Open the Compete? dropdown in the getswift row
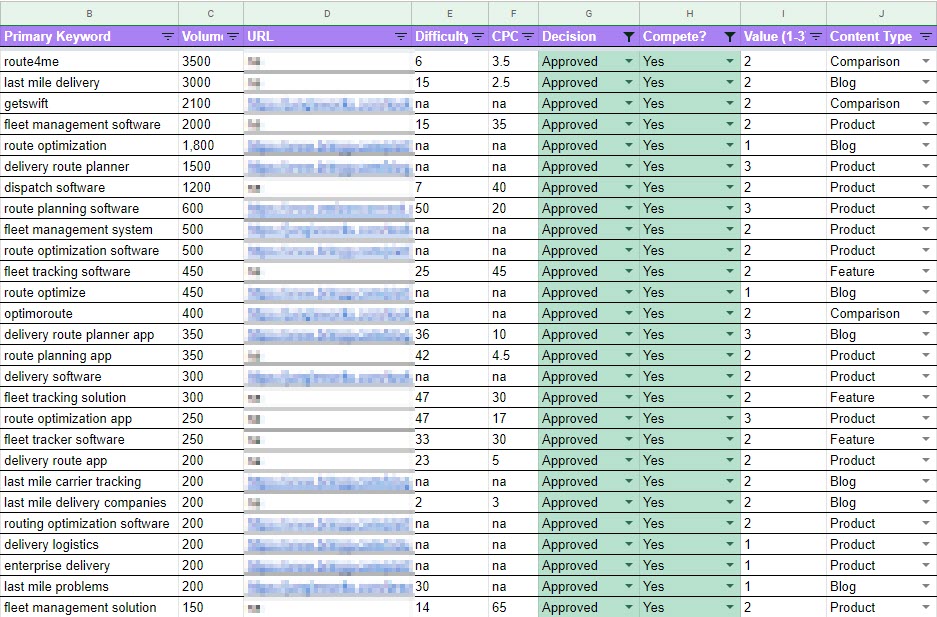Image resolution: width=937 pixels, height=617 pixels. pos(731,103)
